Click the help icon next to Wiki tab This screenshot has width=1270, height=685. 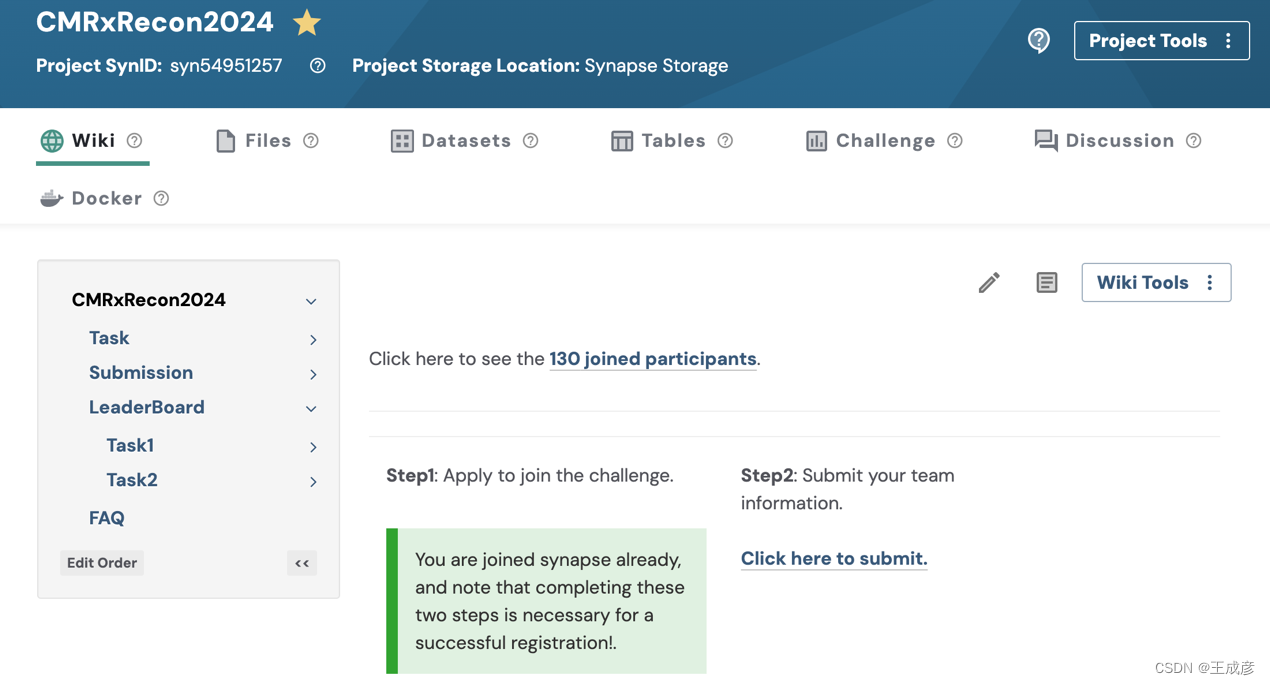[134, 141]
